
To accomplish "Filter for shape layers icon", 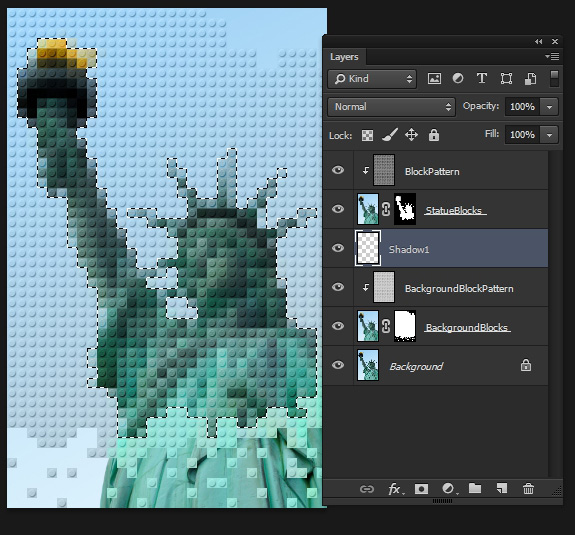I will (506, 78).
